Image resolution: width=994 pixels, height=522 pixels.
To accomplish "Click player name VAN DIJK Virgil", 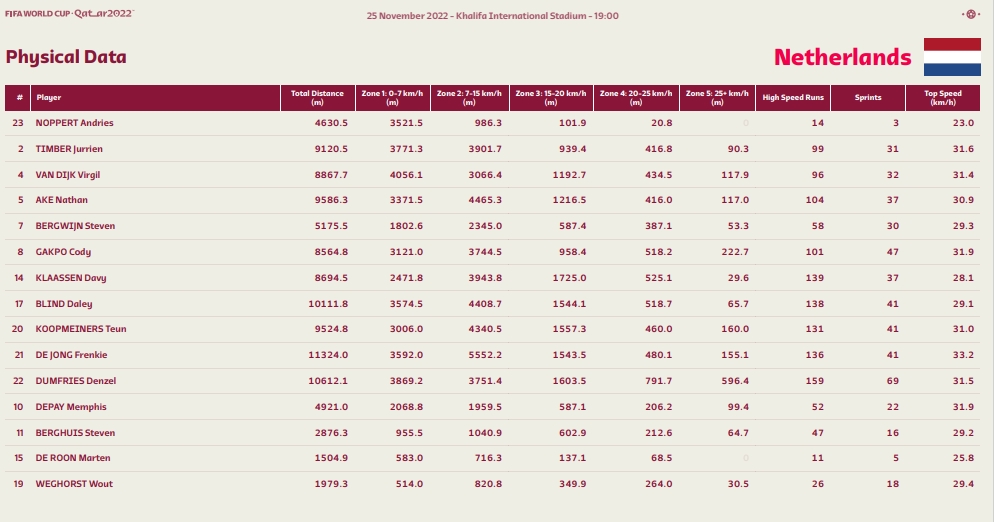I will [67, 175].
